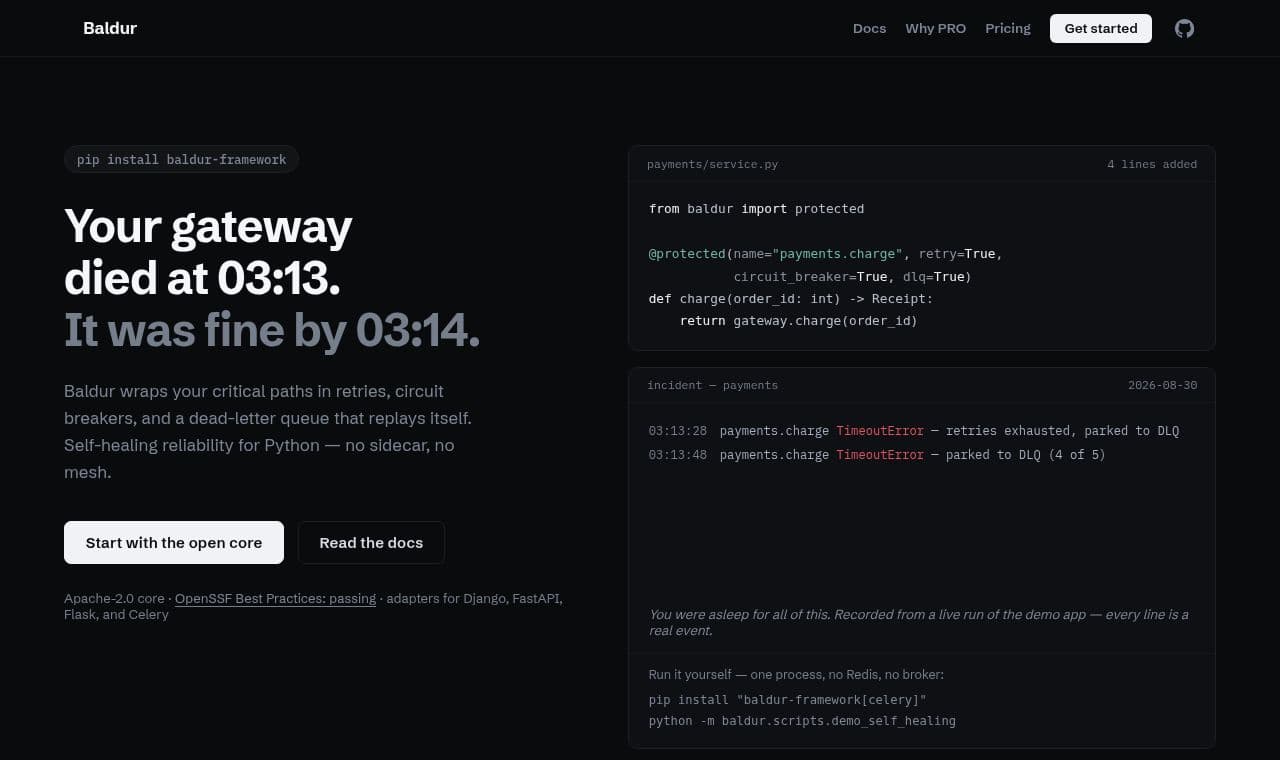Open the Pricing page
The height and width of the screenshot is (760, 1280).
[x=1007, y=28]
